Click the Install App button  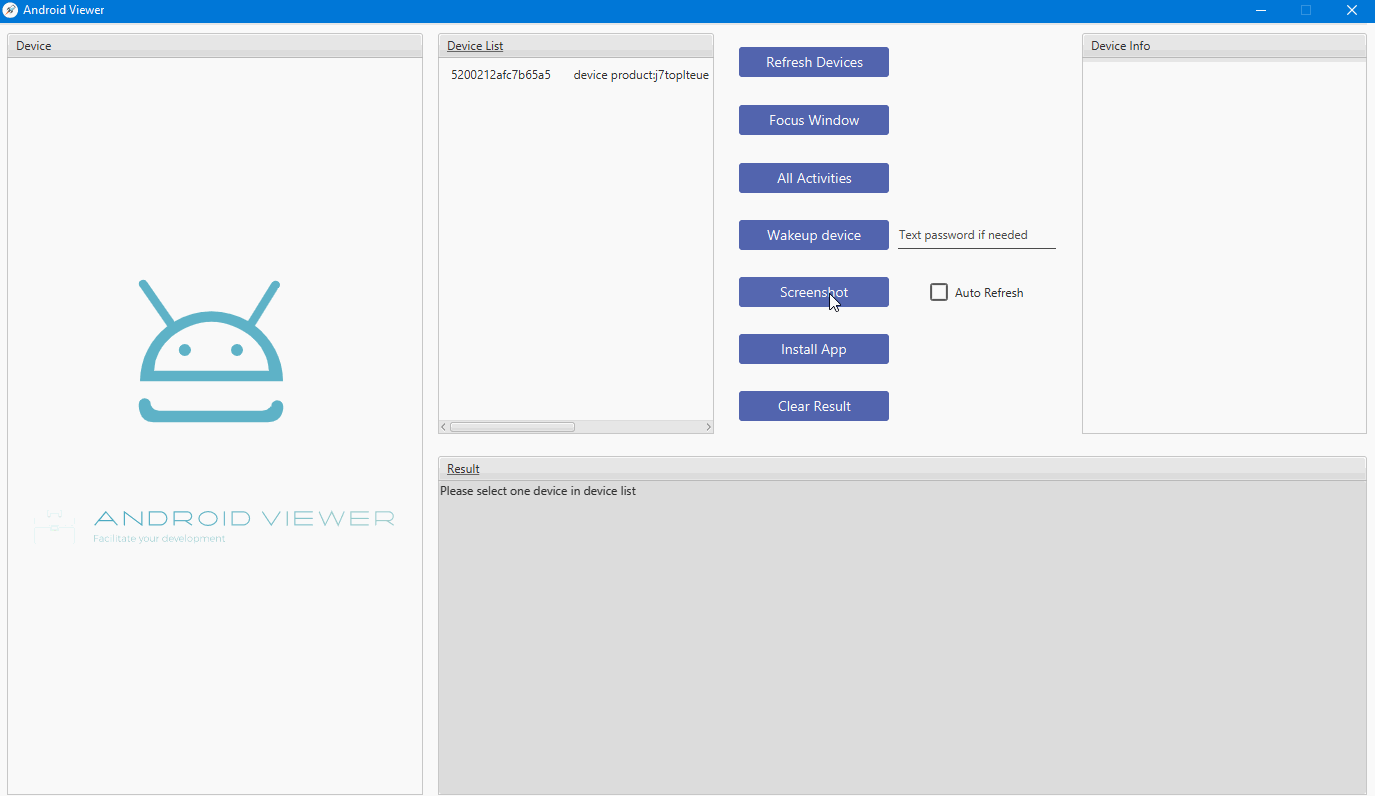point(813,349)
